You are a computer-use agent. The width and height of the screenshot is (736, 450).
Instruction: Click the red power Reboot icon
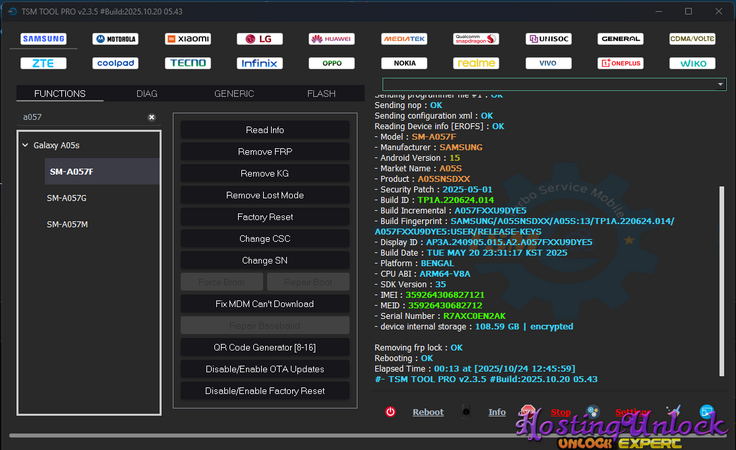pos(390,412)
